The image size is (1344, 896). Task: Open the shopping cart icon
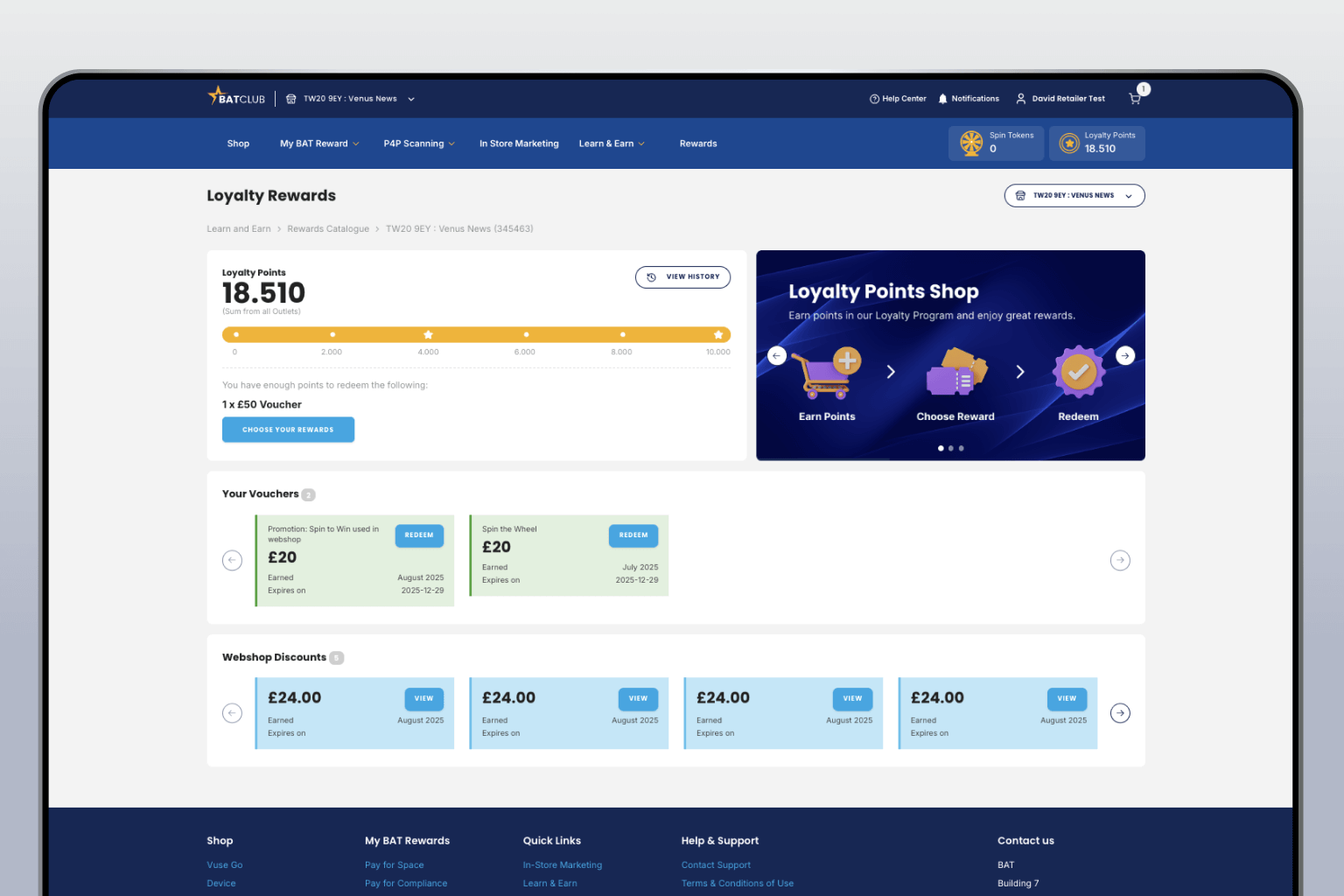(1135, 99)
